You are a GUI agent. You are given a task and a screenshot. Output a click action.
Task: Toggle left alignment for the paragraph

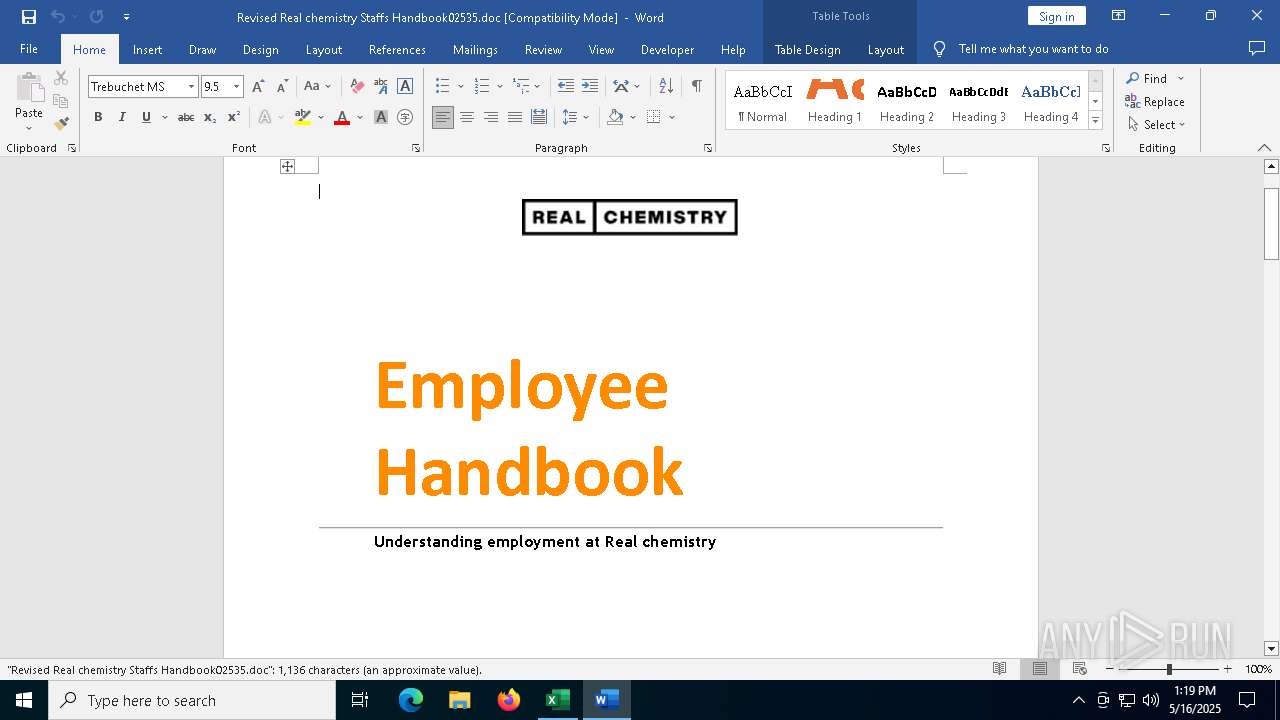443,118
